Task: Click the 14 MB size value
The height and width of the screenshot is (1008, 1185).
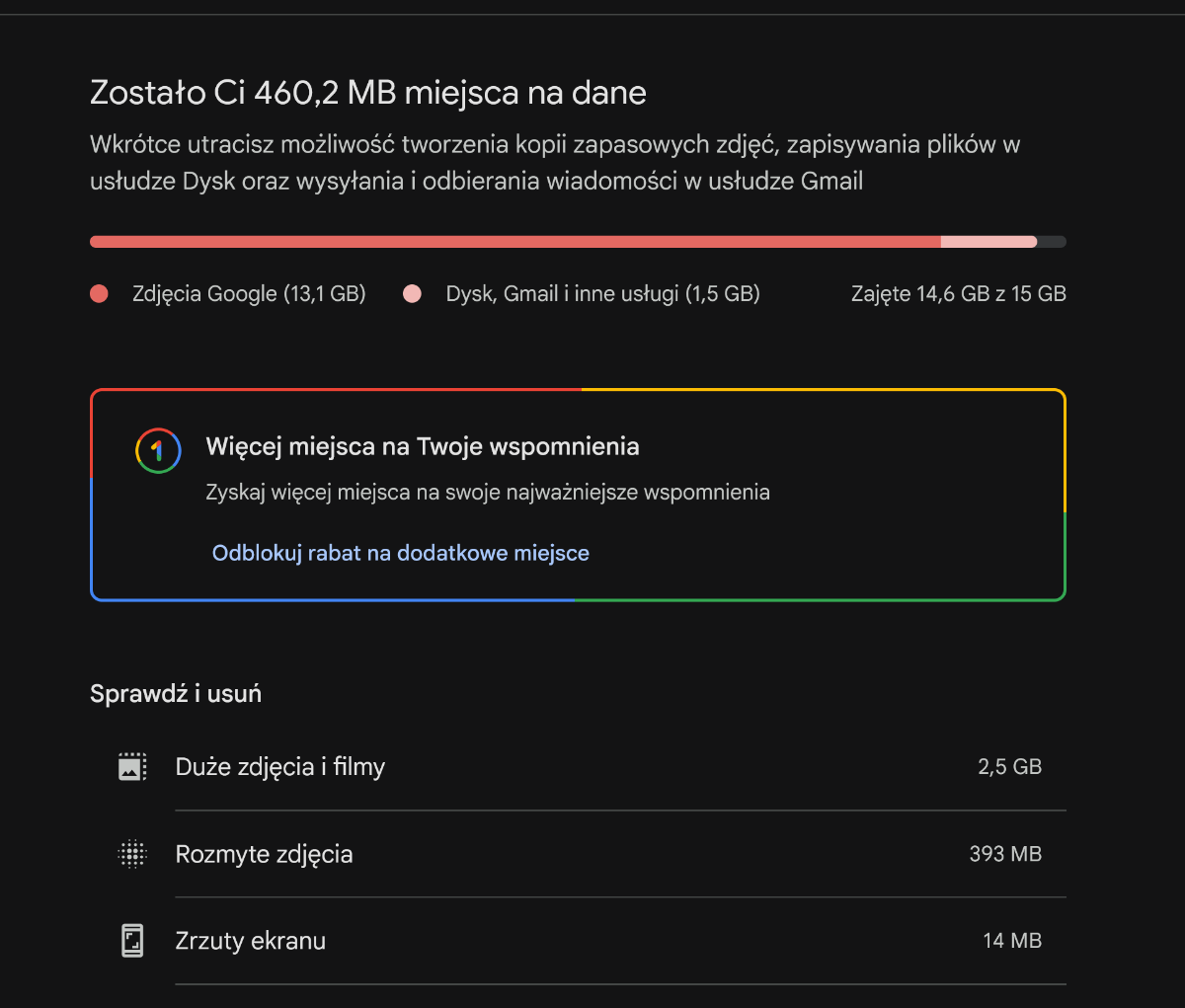Action: tap(1012, 941)
